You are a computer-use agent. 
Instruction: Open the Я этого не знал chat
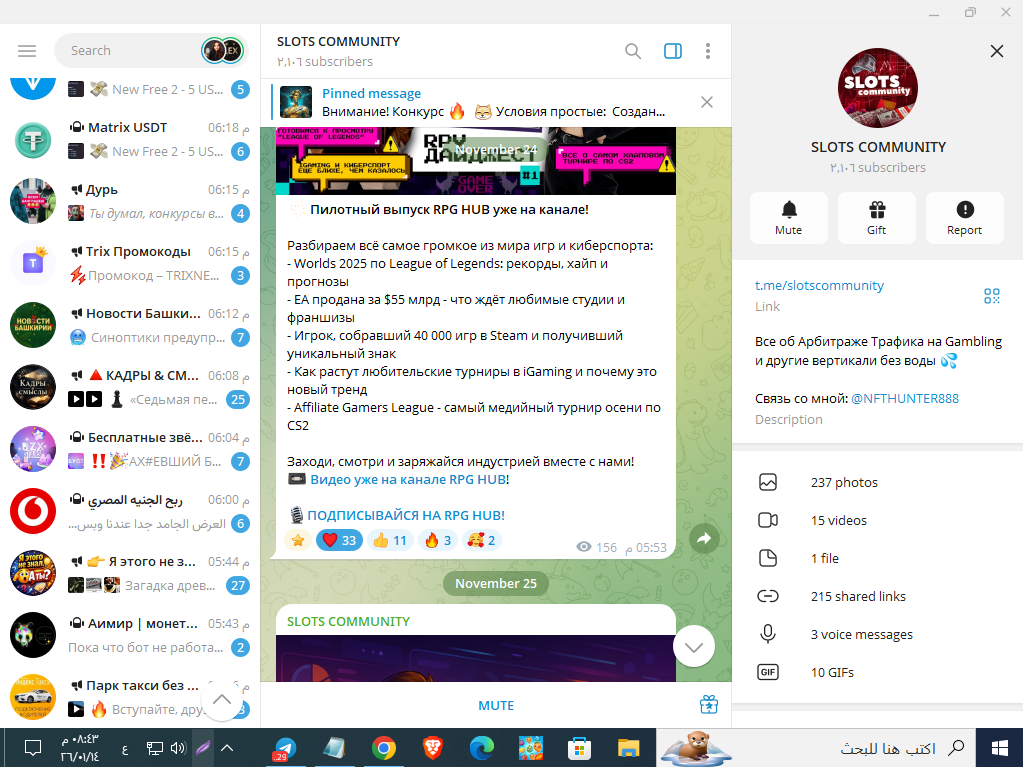coord(130,573)
